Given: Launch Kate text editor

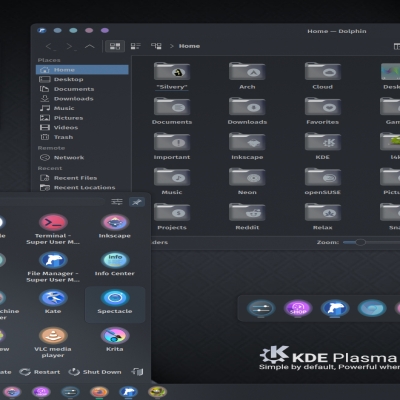Looking at the screenshot, I should (53, 302).
